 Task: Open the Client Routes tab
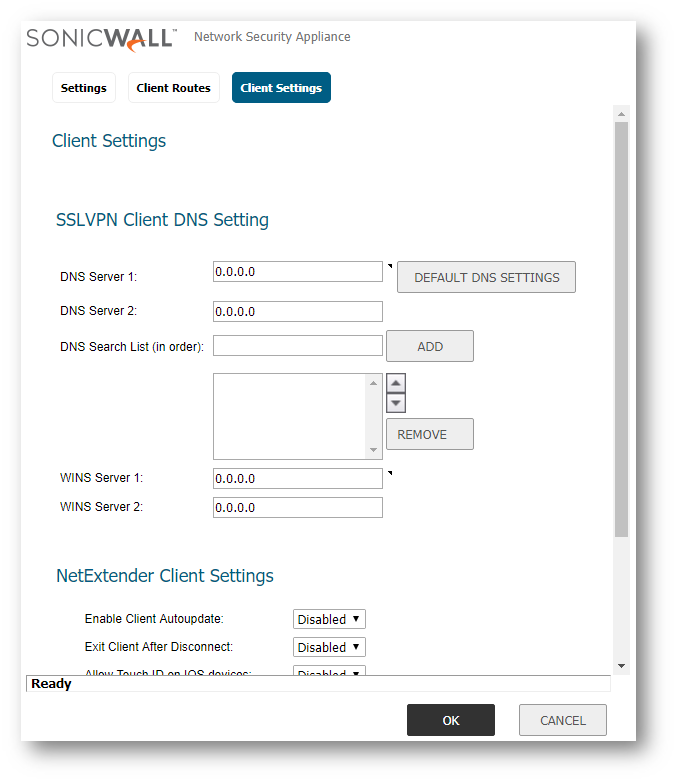173,88
